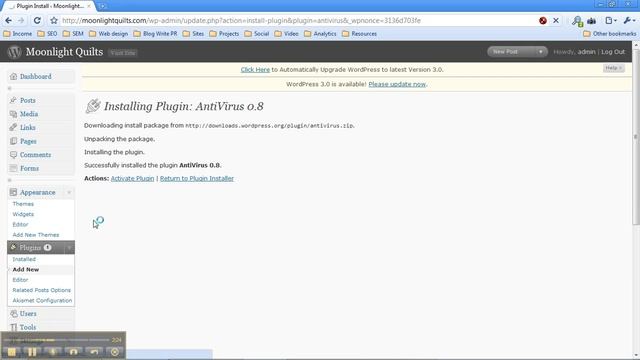Screen dimensions: 640x360
Task: Click the WordPress logo in header
Action: pyautogui.click(x=14, y=52)
